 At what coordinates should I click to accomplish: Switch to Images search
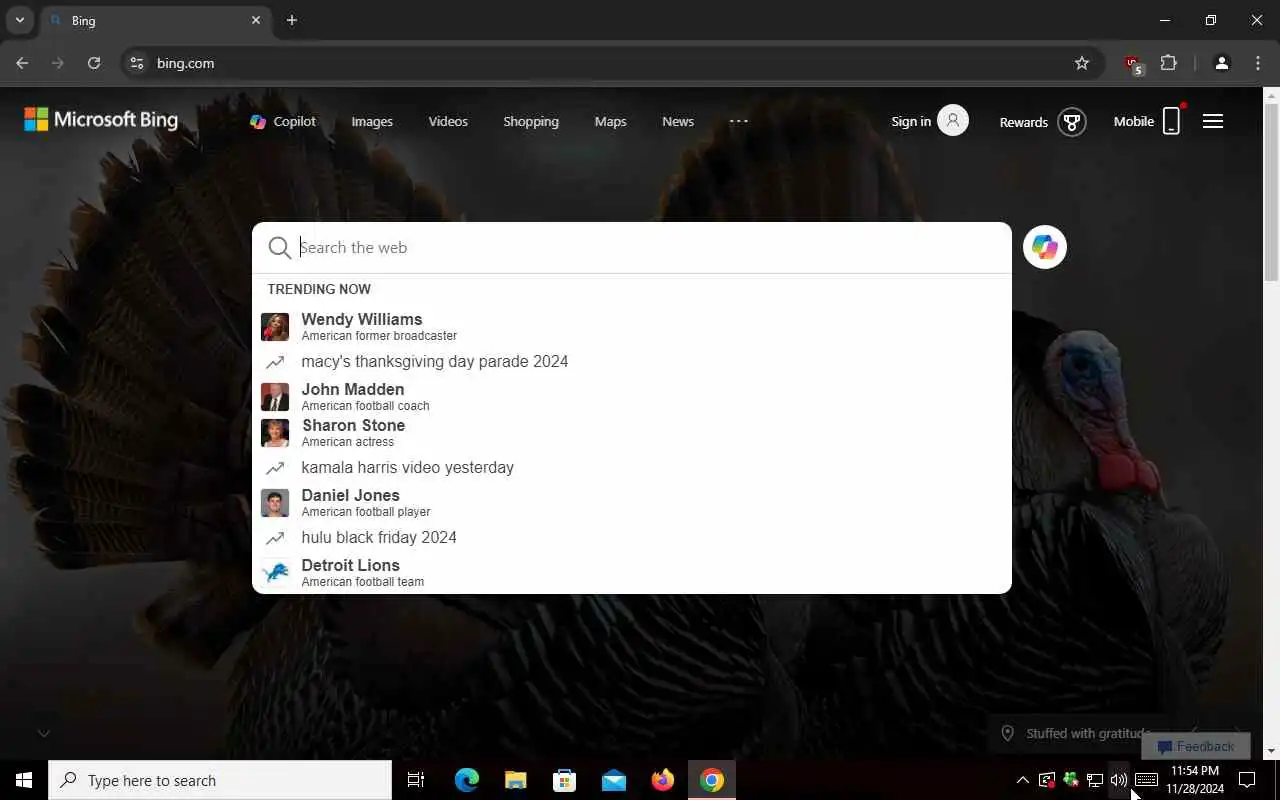coord(372,121)
